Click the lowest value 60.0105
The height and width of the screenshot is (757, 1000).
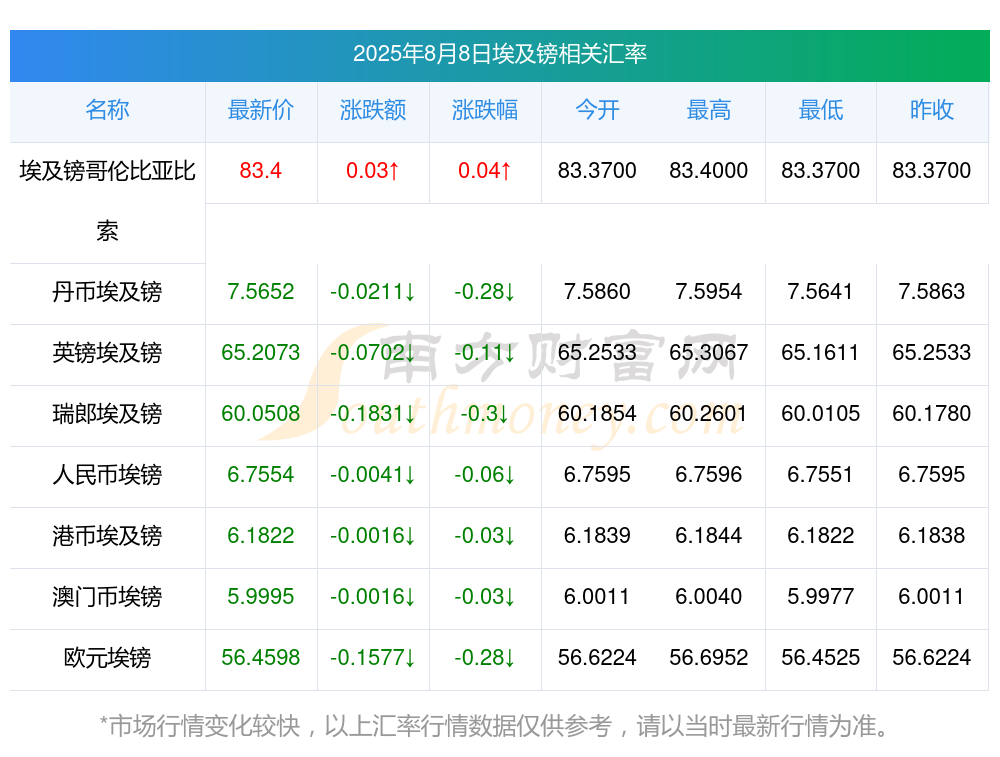820,413
